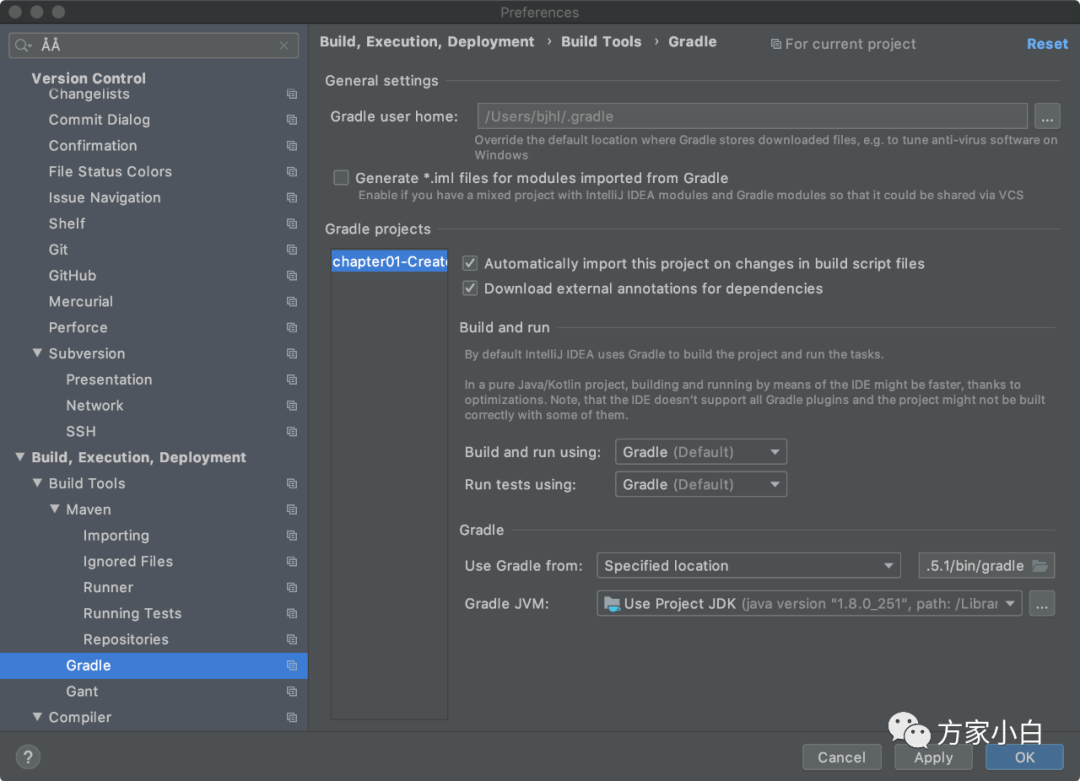Viewport: 1080px width, 781px height.
Task: Clear the search field with the X icon
Action: tap(284, 46)
